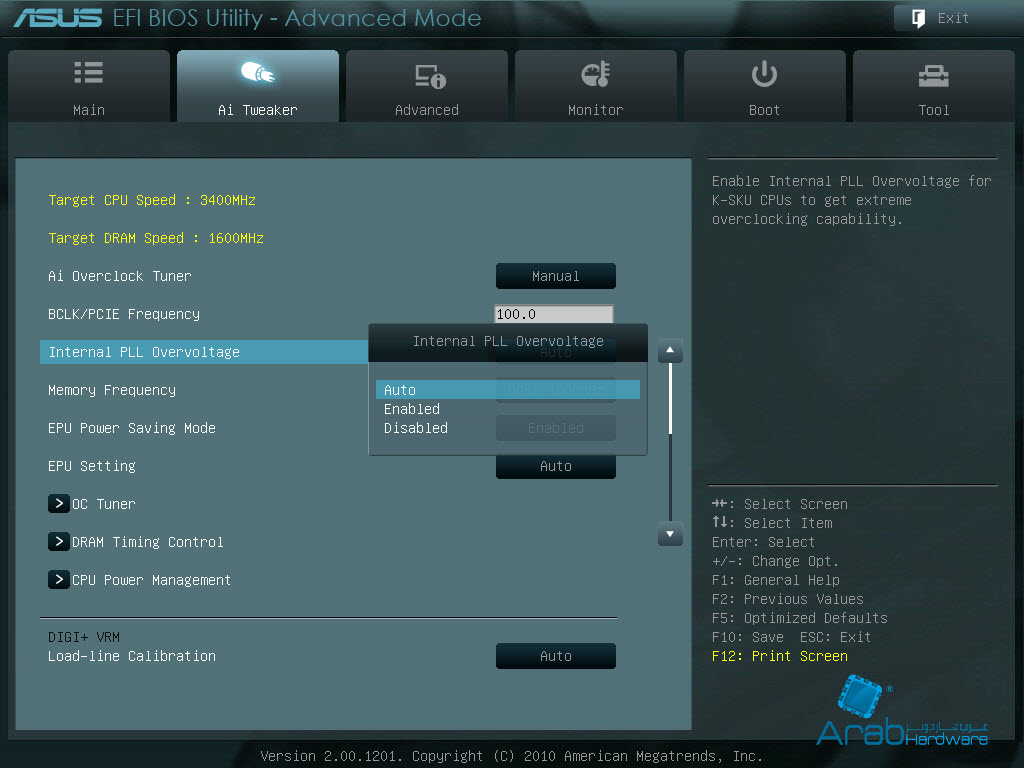This screenshot has height=768, width=1024.
Task: Click the vertical scrollbar thumb
Action: coord(670,398)
